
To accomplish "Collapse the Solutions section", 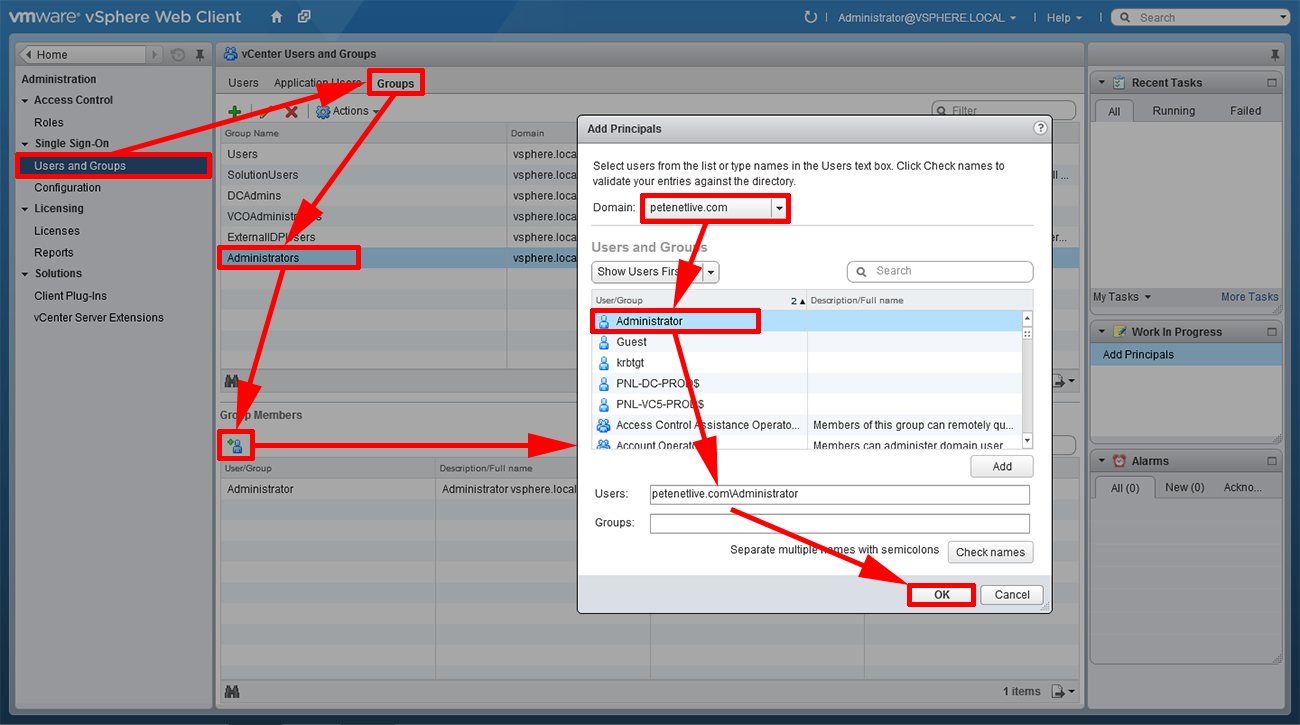I will coord(26,274).
